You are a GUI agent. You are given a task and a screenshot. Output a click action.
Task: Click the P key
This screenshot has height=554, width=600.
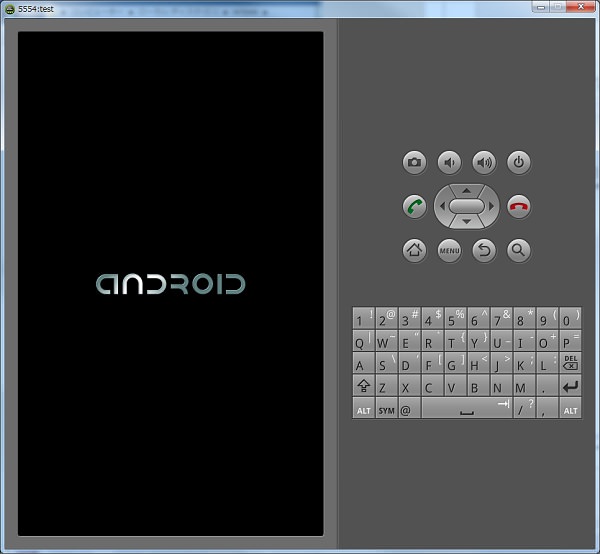[570, 340]
